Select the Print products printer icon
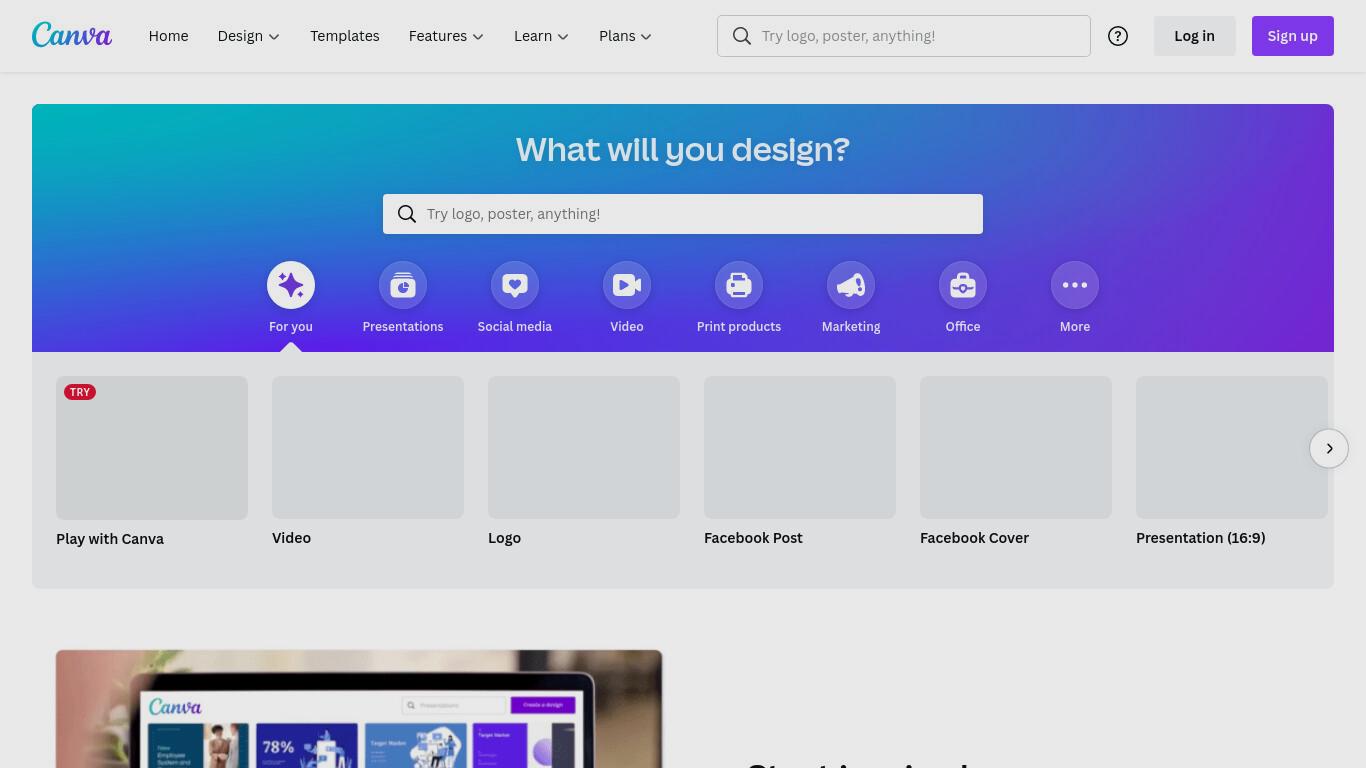 [739, 285]
